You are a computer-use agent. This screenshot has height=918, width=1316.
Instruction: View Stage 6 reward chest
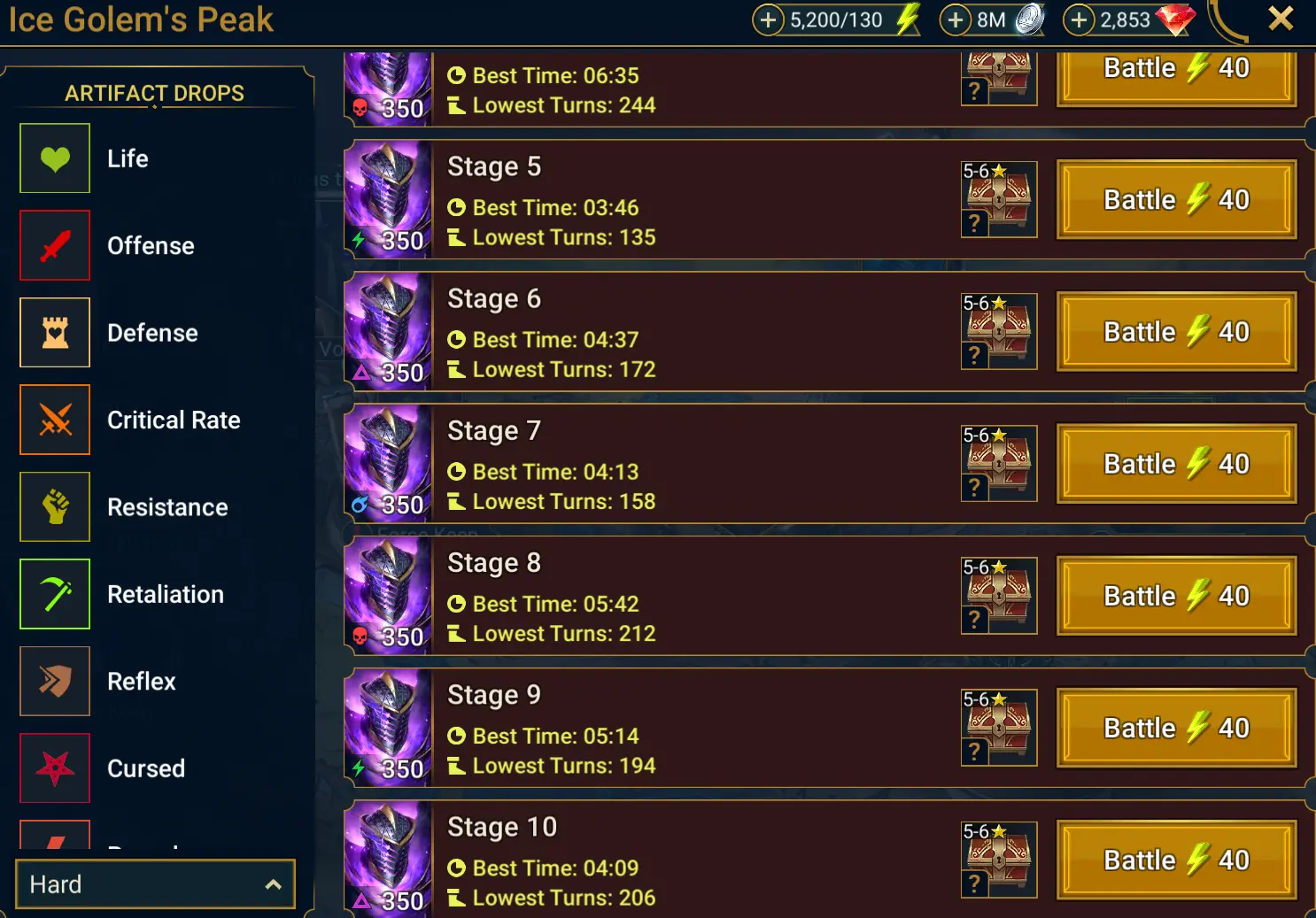pos(999,331)
